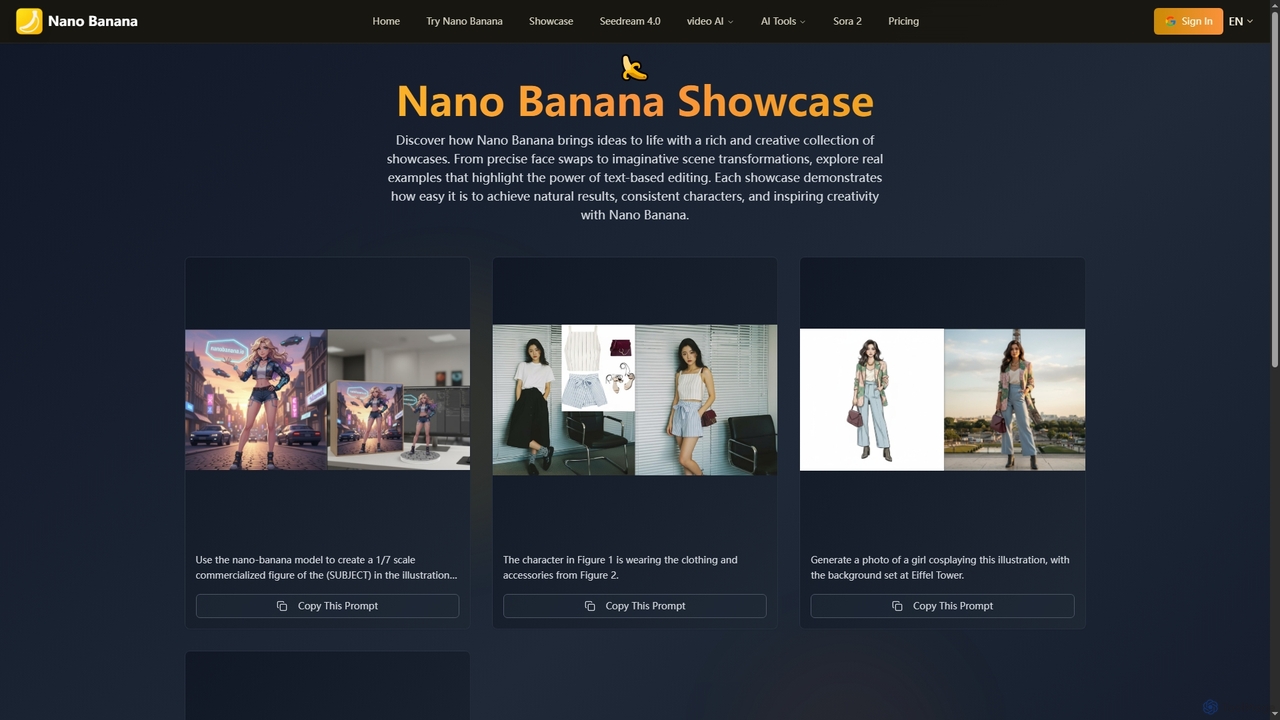The width and height of the screenshot is (1280, 720).
Task: Open the EN language selector
Action: [x=1240, y=21]
